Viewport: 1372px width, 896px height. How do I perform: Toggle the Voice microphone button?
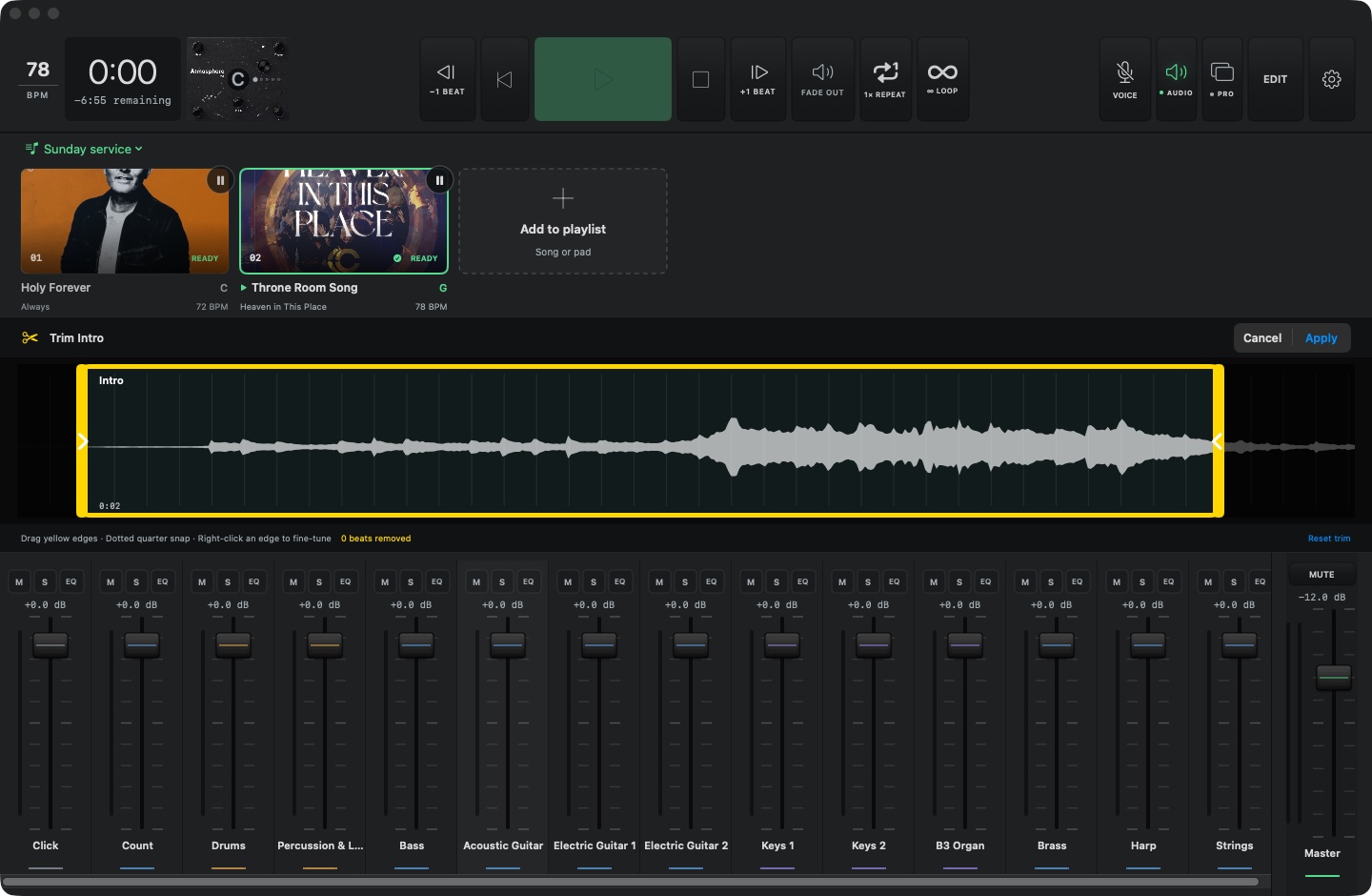click(1125, 79)
